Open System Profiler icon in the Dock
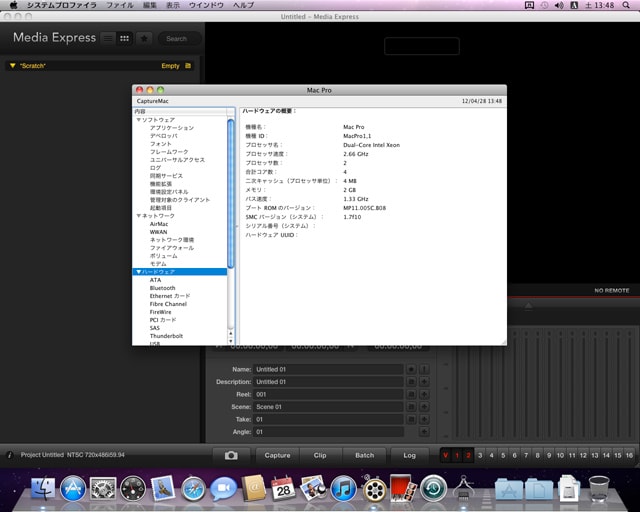Viewport: 640px width, 512px height. tap(464, 488)
